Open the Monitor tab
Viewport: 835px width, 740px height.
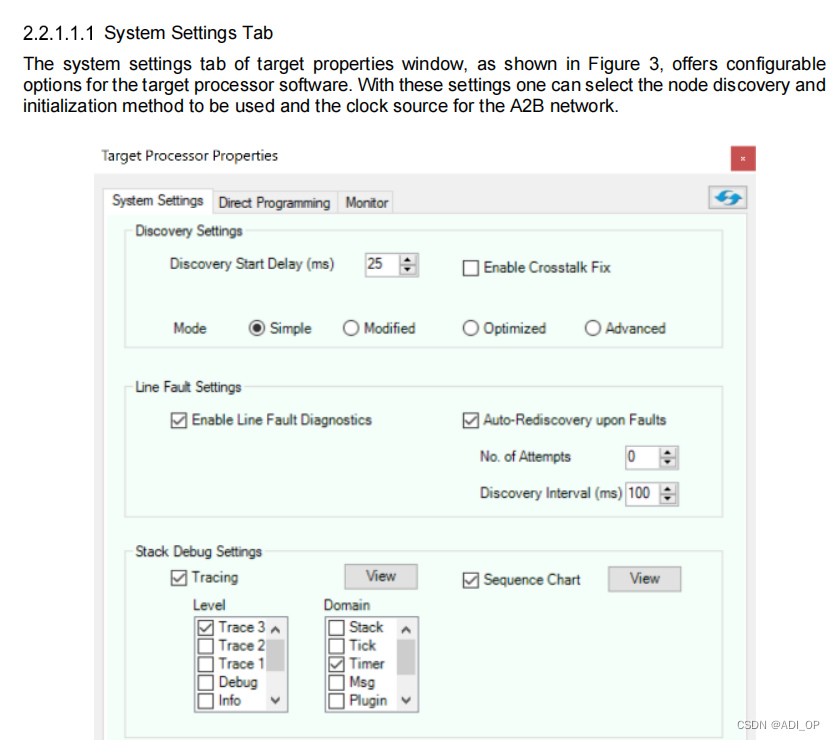pyautogui.click(x=366, y=203)
